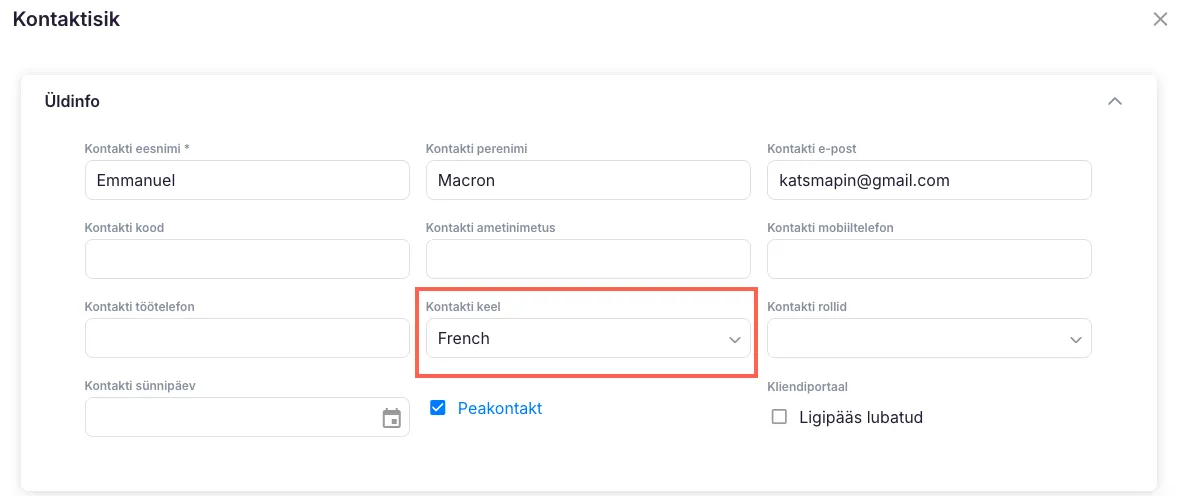Click the Kontakti mobiiltelefon input field
This screenshot has height=496, width=1178.
(929, 259)
